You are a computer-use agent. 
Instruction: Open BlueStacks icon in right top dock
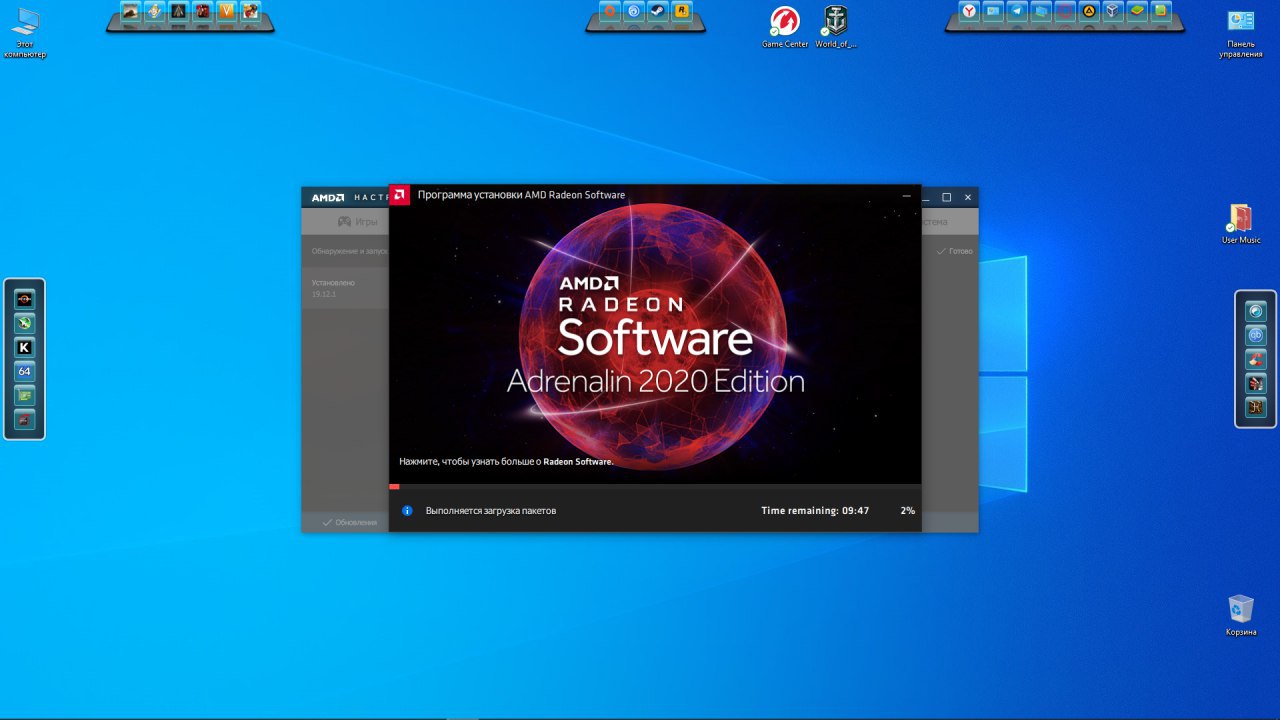(x=1137, y=12)
